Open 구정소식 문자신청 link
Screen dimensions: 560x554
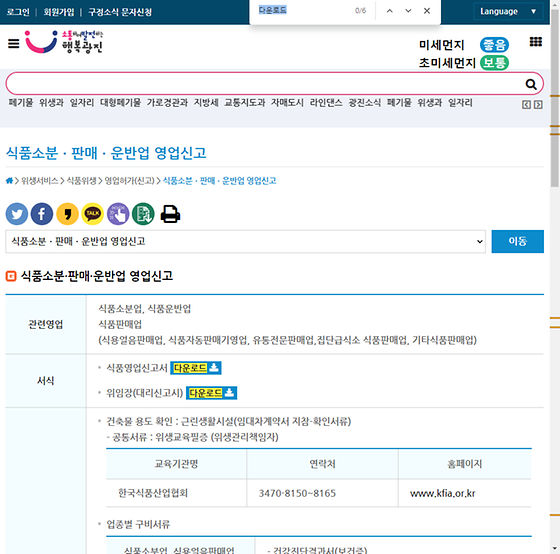(120, 12)
